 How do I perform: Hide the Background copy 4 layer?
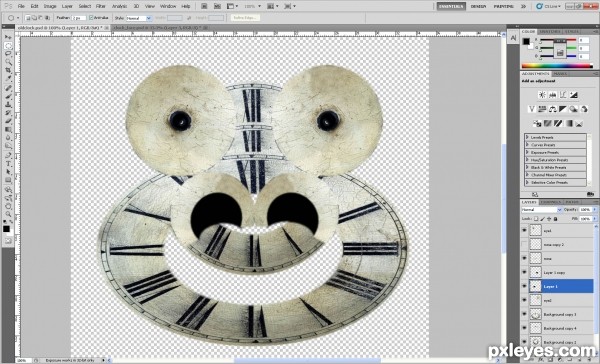pos(524,328)
